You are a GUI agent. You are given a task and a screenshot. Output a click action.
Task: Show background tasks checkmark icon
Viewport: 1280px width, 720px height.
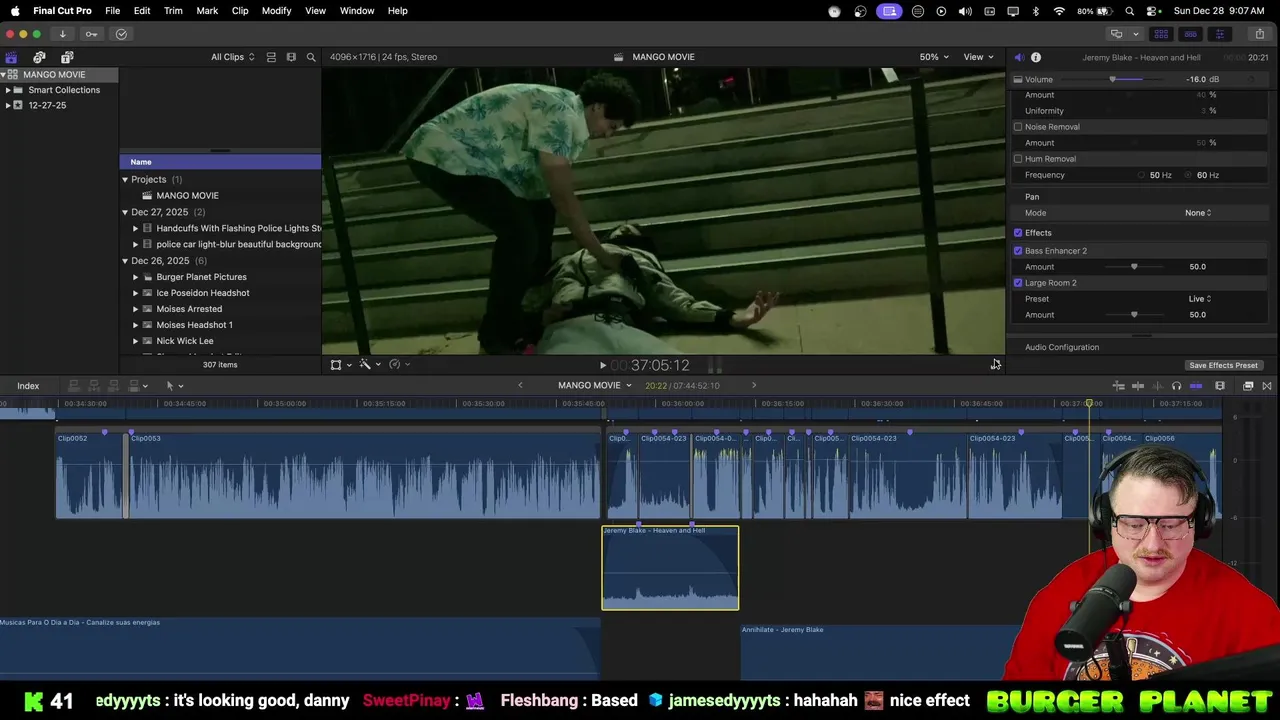(x=121, y=34)
